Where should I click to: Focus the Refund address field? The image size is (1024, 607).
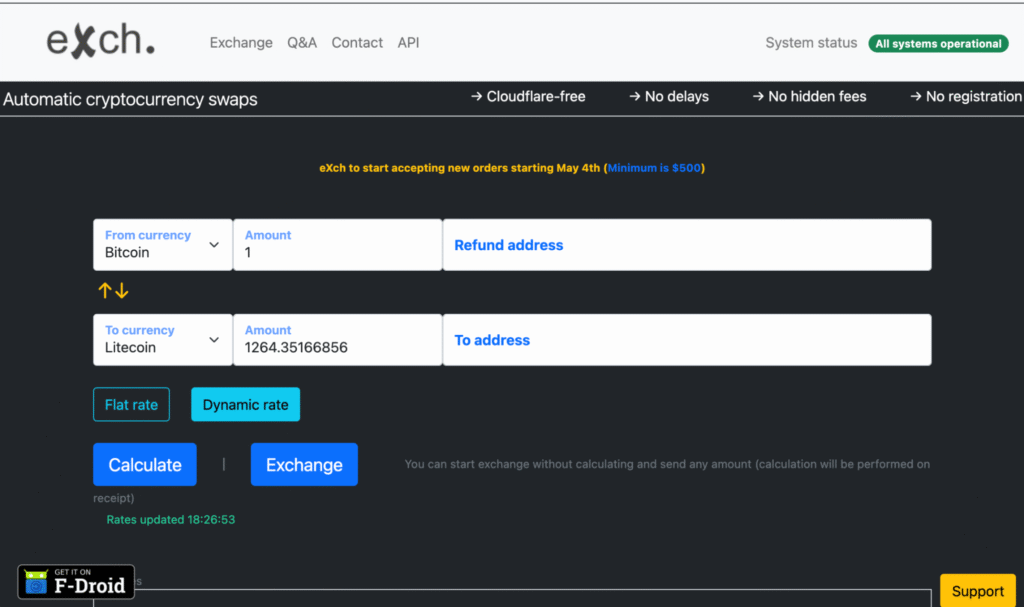tap(687, 244)
